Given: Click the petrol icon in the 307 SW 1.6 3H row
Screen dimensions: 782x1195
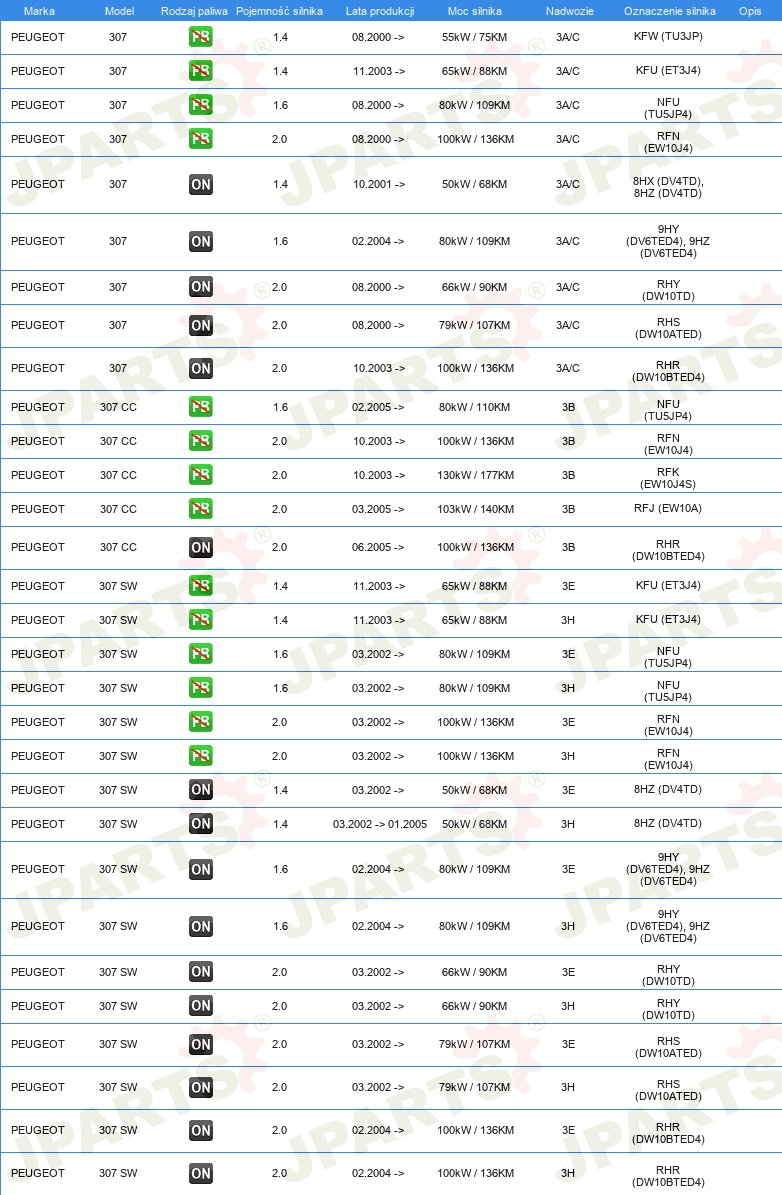Looking at the screenshot, I should [x=200, y=688].
